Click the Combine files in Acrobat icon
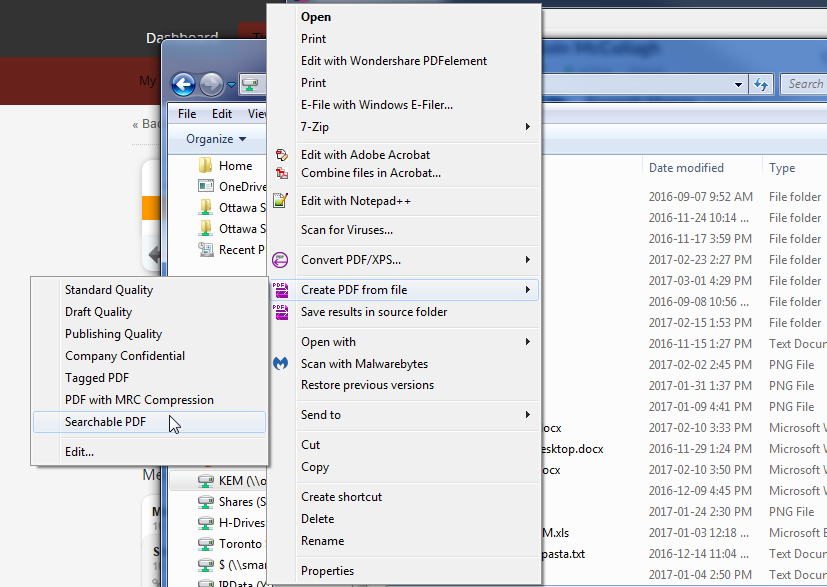 pos(281,173)
